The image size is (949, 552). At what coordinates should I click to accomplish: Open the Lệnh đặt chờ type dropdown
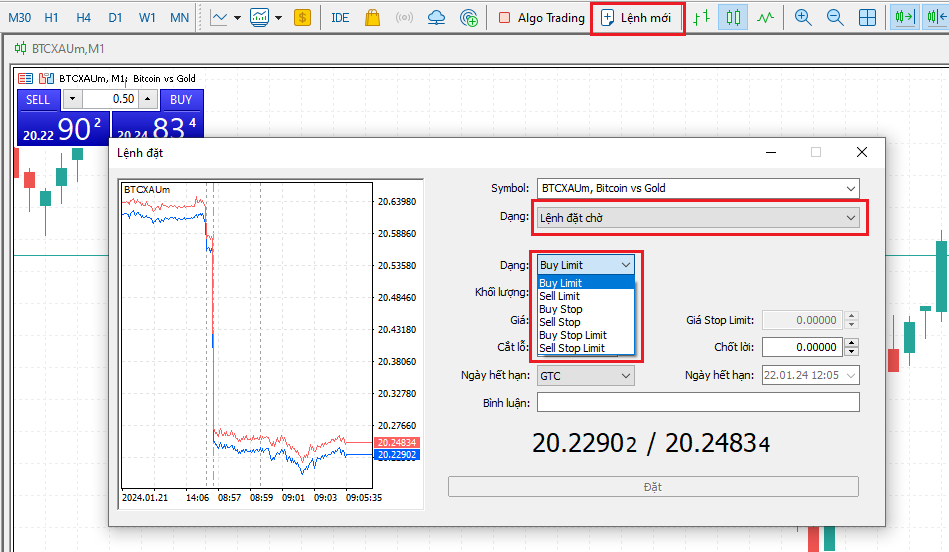click(x=698, y=218)
